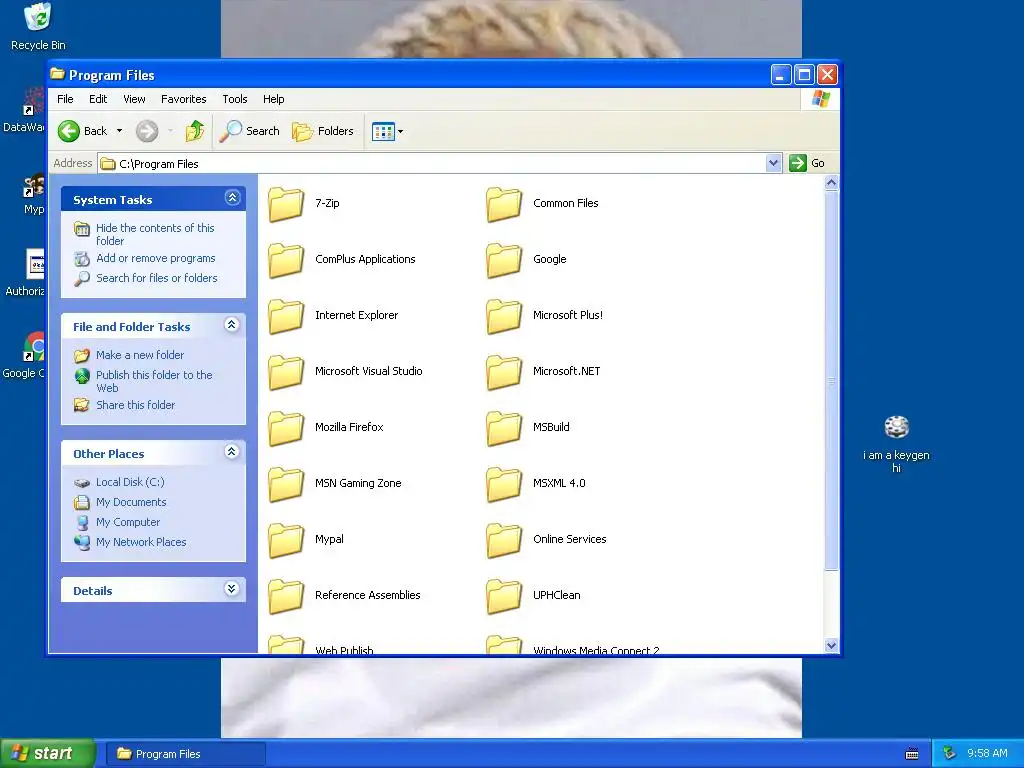Click the Program Files taskbar button
The height and width of the screenshot is (768, 1024).
pyautogui.click(x=186, y=754)
